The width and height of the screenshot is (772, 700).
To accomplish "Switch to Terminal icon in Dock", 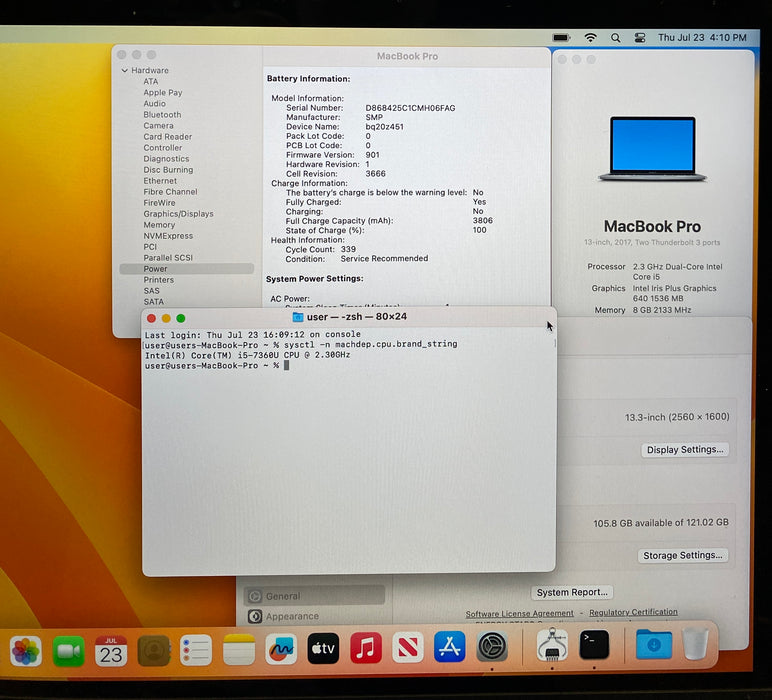I will (x=594, y=645).
